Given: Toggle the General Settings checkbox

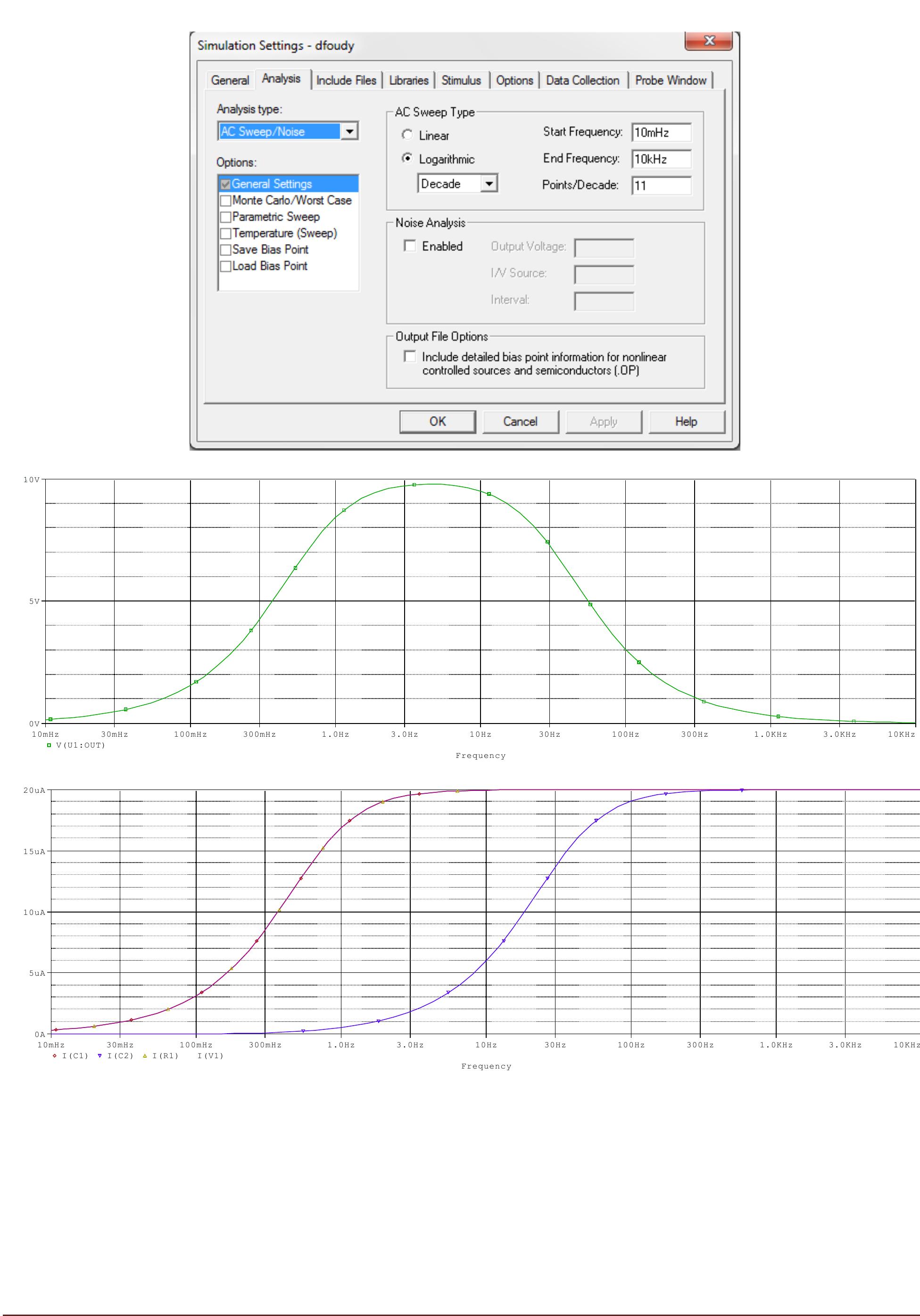Looking at the screenshot, I should pyautogui.click(x=225, y=184).
